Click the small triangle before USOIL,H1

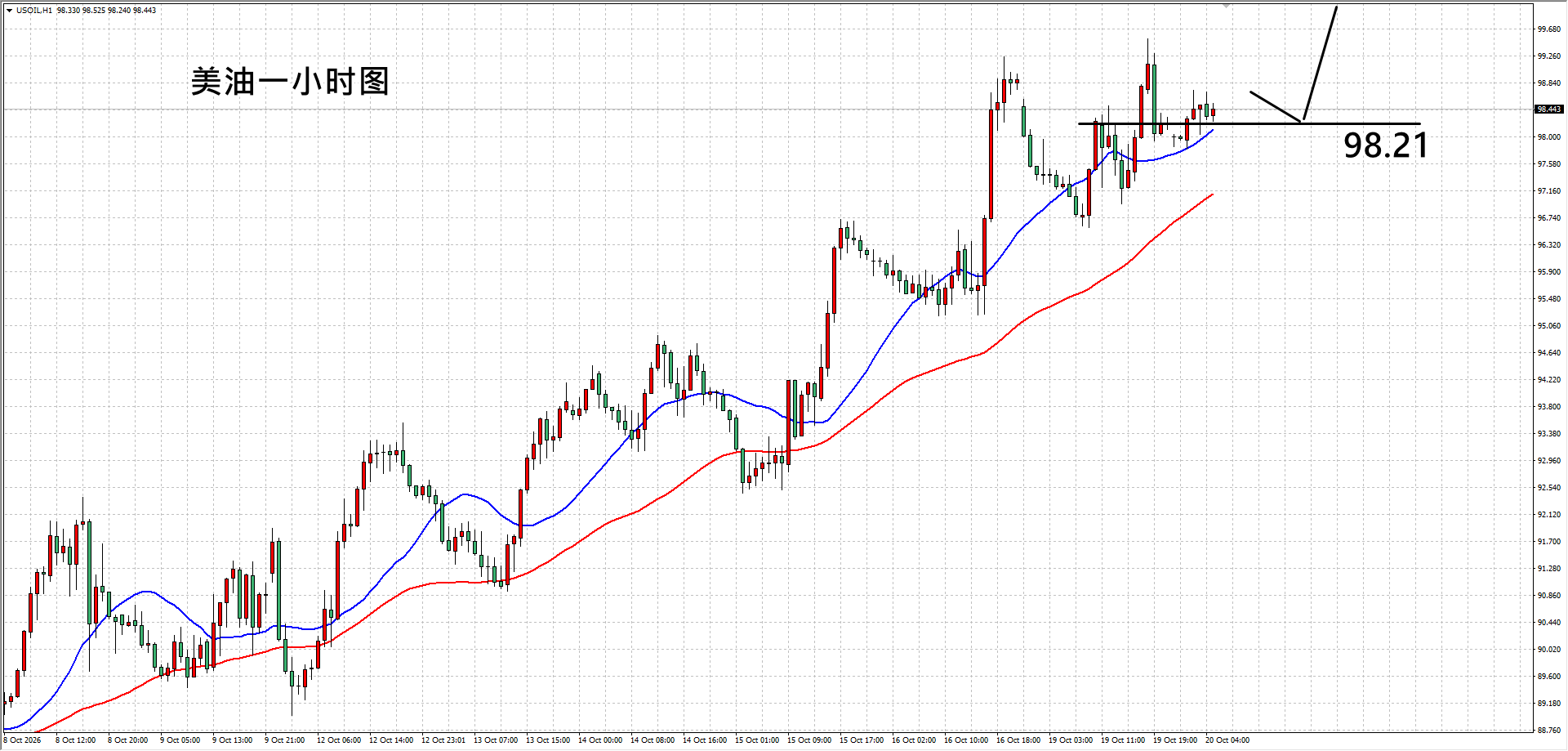(9, 11)
